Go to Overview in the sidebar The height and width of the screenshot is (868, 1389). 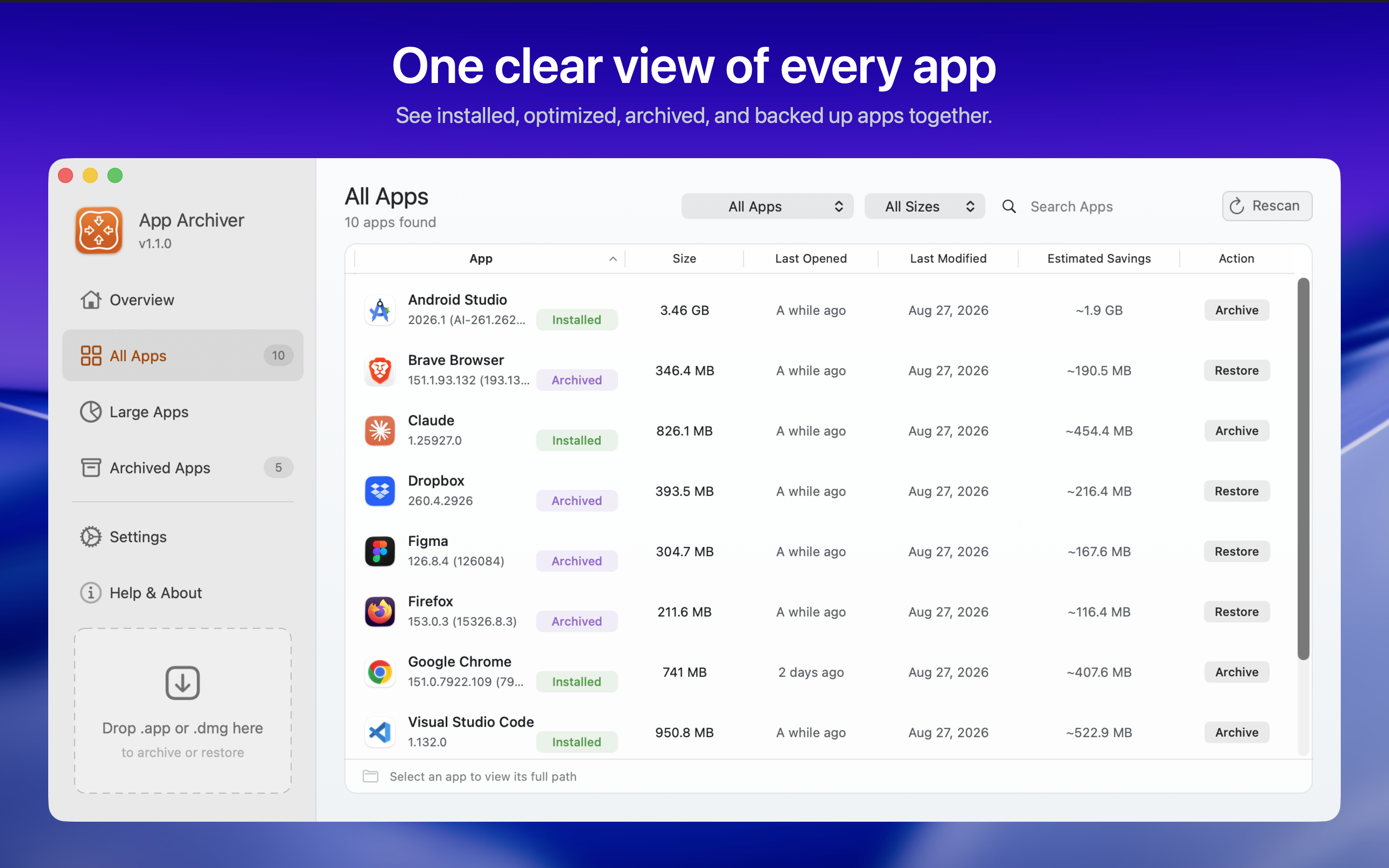pos(182,299)
